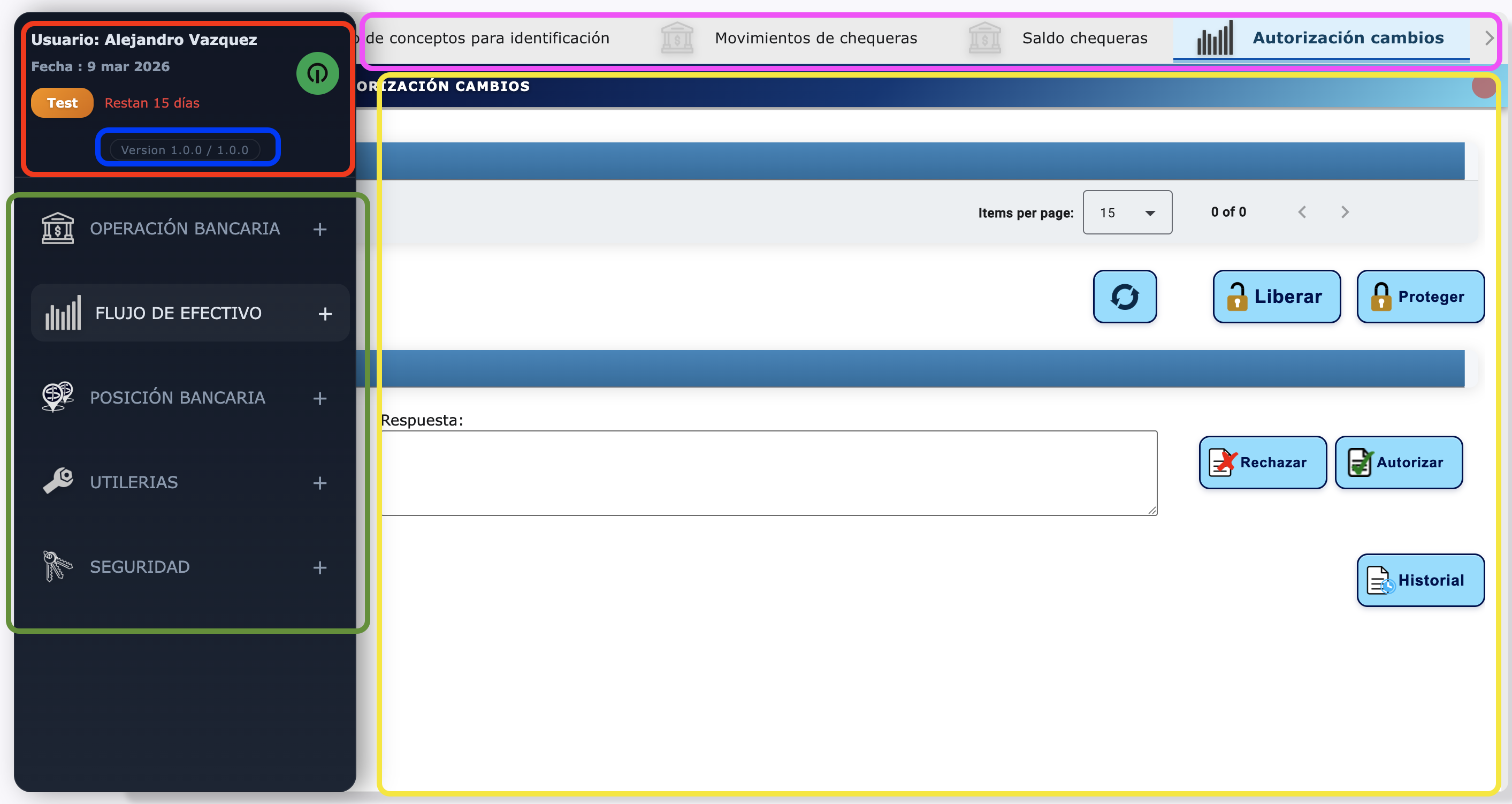Switch to Saldo chequeras tab

(1084, 38)
